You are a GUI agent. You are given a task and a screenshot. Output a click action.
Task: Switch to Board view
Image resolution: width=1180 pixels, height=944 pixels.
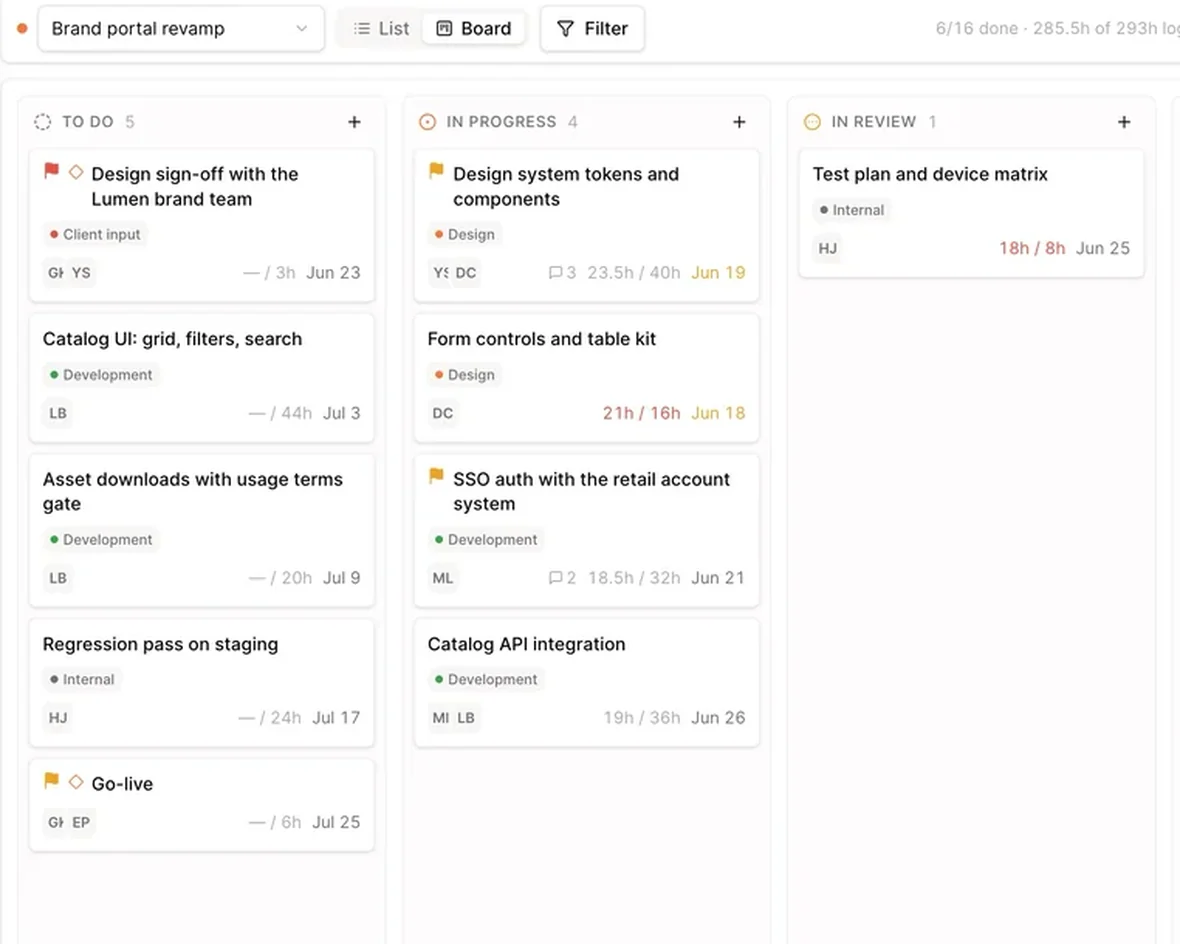(474, 29)
